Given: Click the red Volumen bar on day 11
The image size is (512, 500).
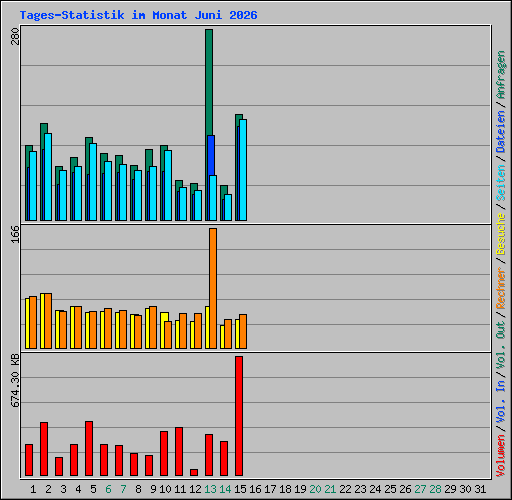Looking at the screenshot, I should (179, 452).
